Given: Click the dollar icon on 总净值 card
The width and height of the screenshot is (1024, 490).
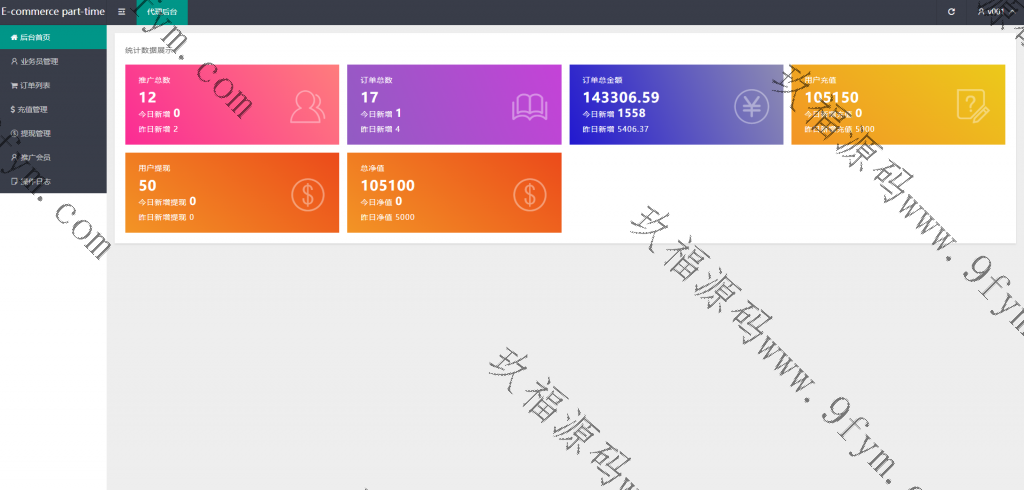Looking at the screenshot, I should pos(529,194).
